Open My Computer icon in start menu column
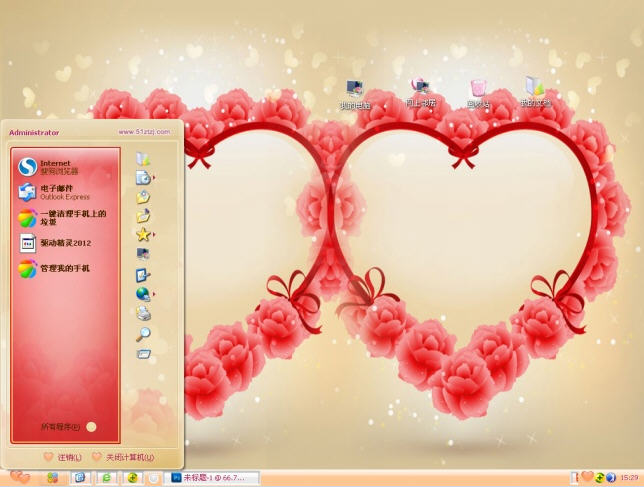Screen dimensions: 644x487 (x=143, y=254)
